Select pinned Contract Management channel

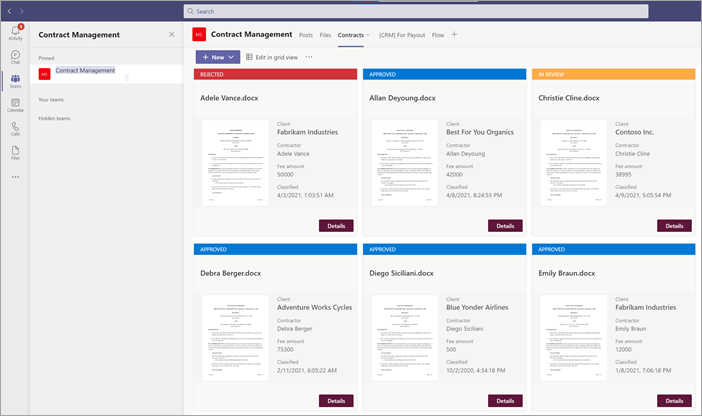[106, 74]
